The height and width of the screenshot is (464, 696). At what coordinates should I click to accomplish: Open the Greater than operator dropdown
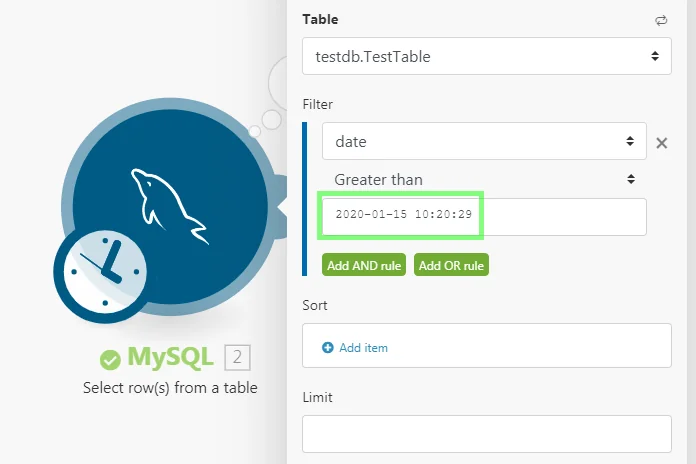[x=484, y=179]
